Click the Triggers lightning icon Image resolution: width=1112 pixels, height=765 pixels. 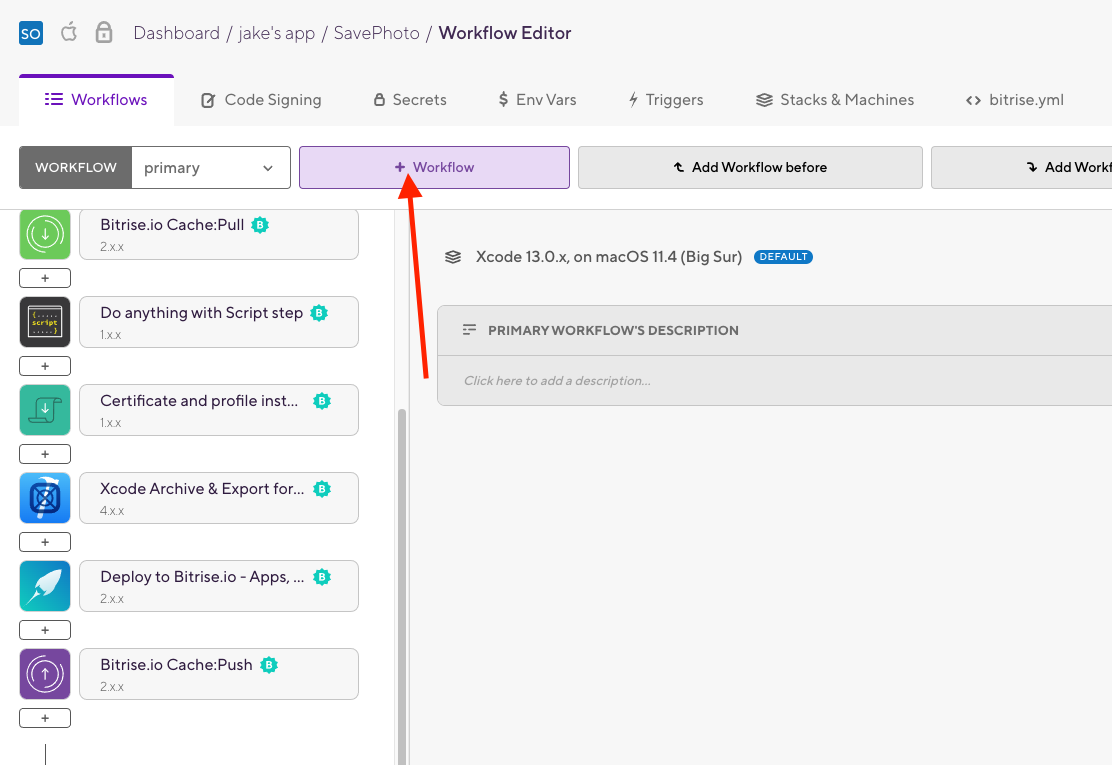(633, 99)
